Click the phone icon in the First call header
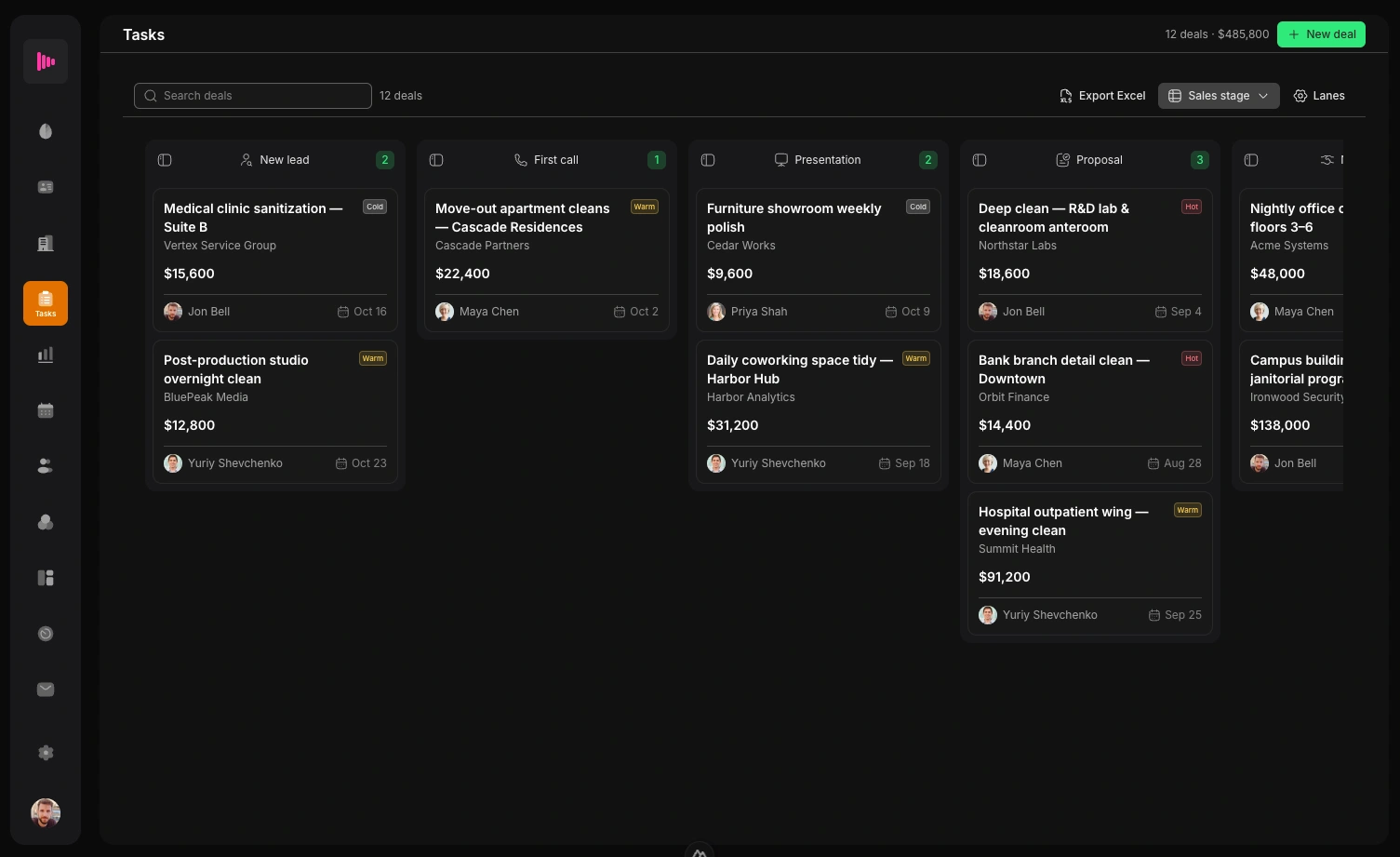 pos(521,160)
